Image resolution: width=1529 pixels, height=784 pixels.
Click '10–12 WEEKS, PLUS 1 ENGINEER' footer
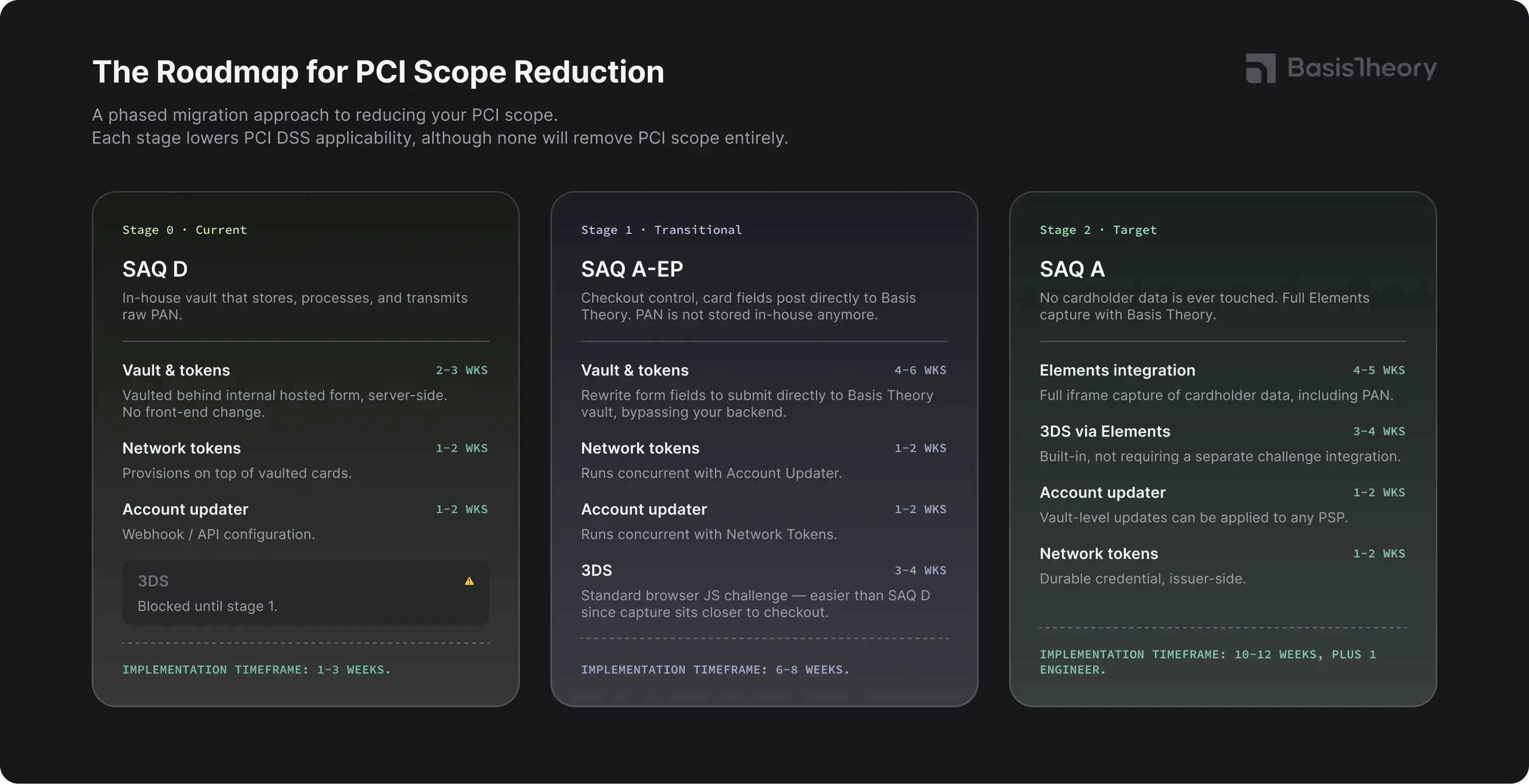[x=1208, y=662]
